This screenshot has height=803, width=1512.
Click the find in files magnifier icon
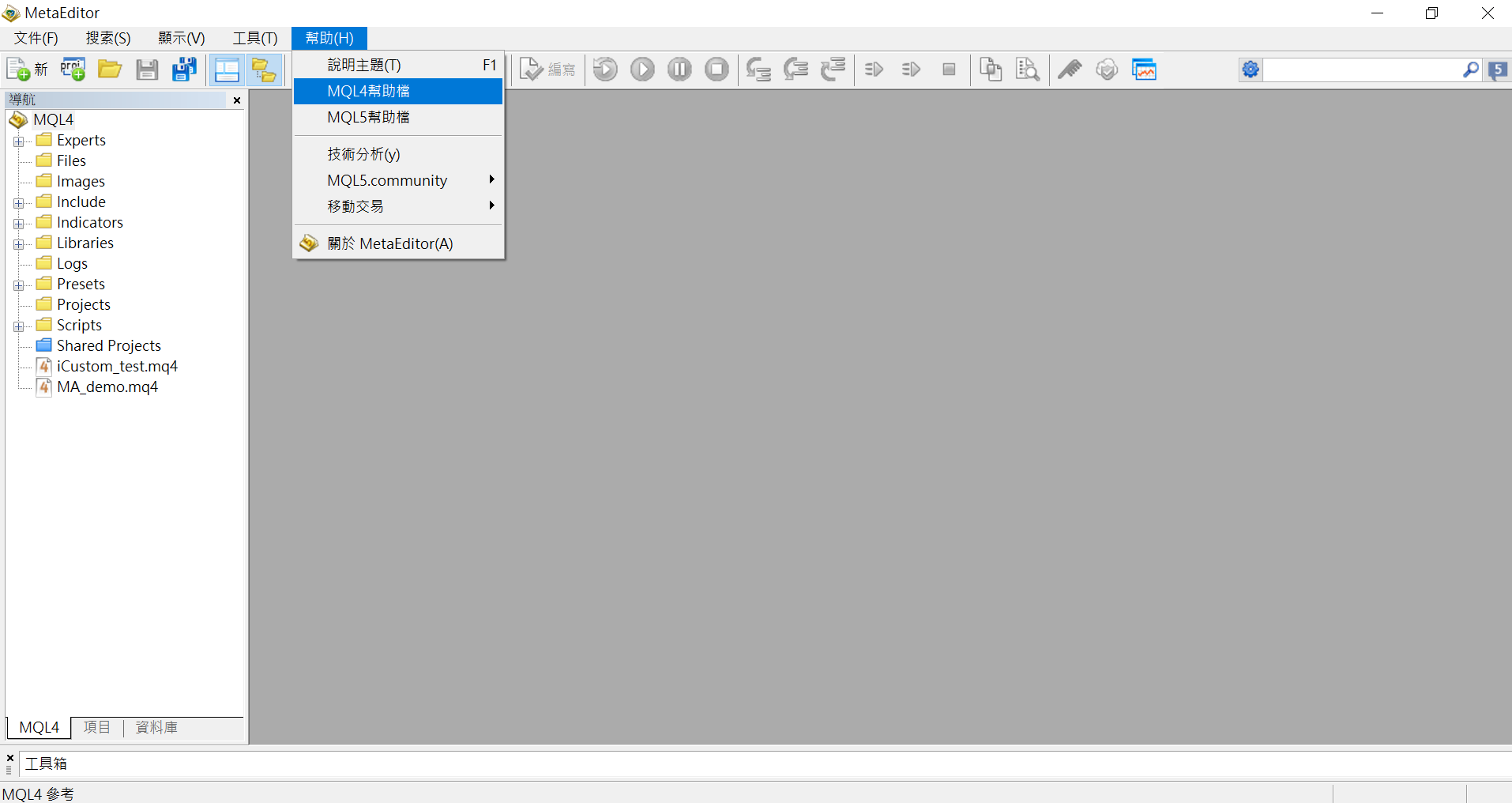pos(1028,70)
